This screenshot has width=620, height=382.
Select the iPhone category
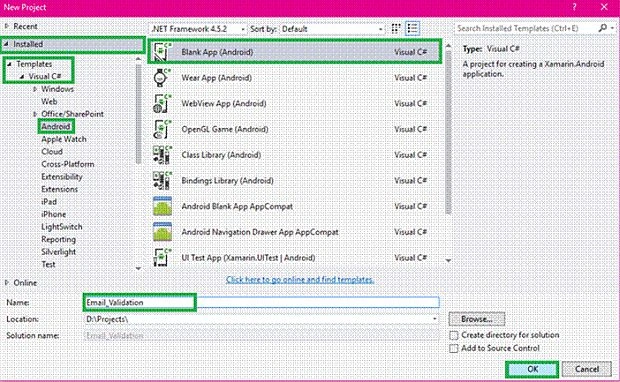(x=53, y=214)
